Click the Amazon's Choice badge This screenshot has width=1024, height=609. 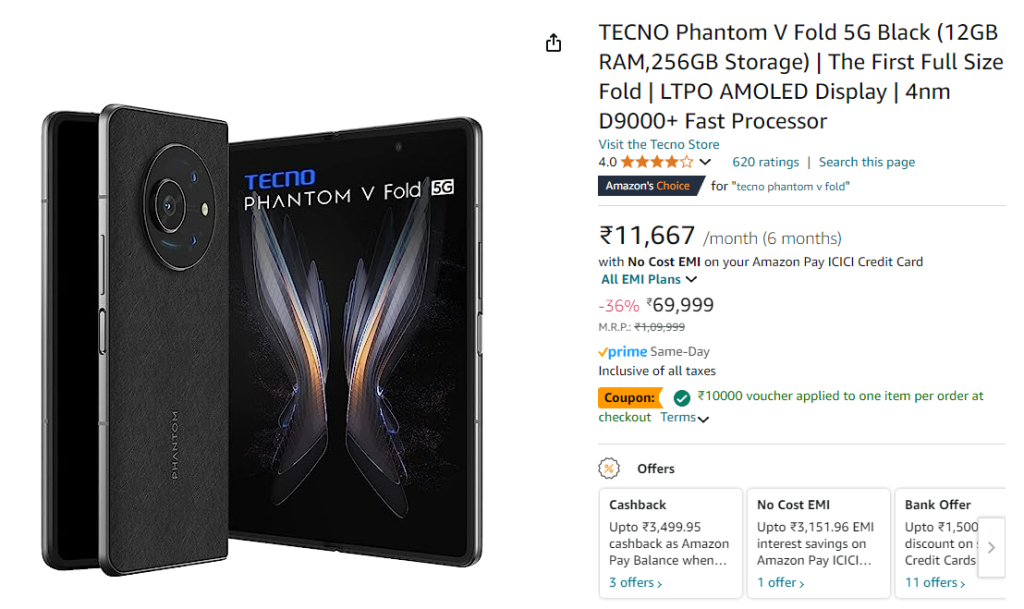coord(648,186)
